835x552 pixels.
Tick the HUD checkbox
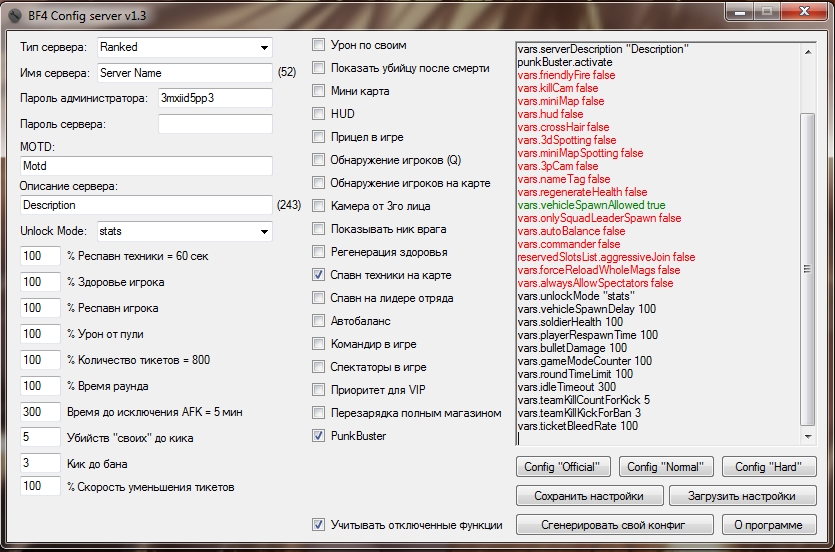click(x=318, y=113)
